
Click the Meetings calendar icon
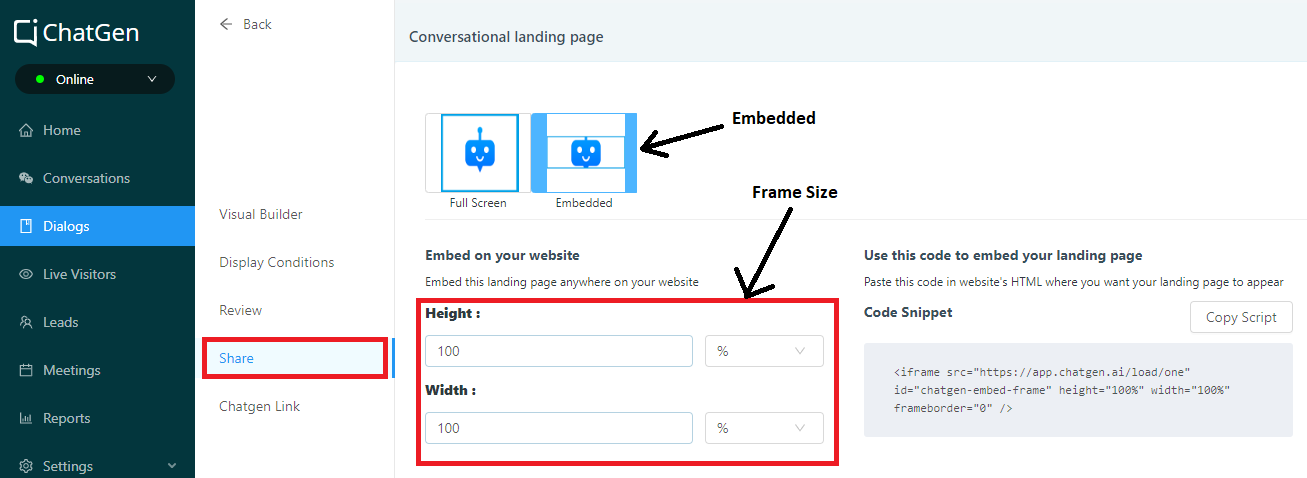26,371
